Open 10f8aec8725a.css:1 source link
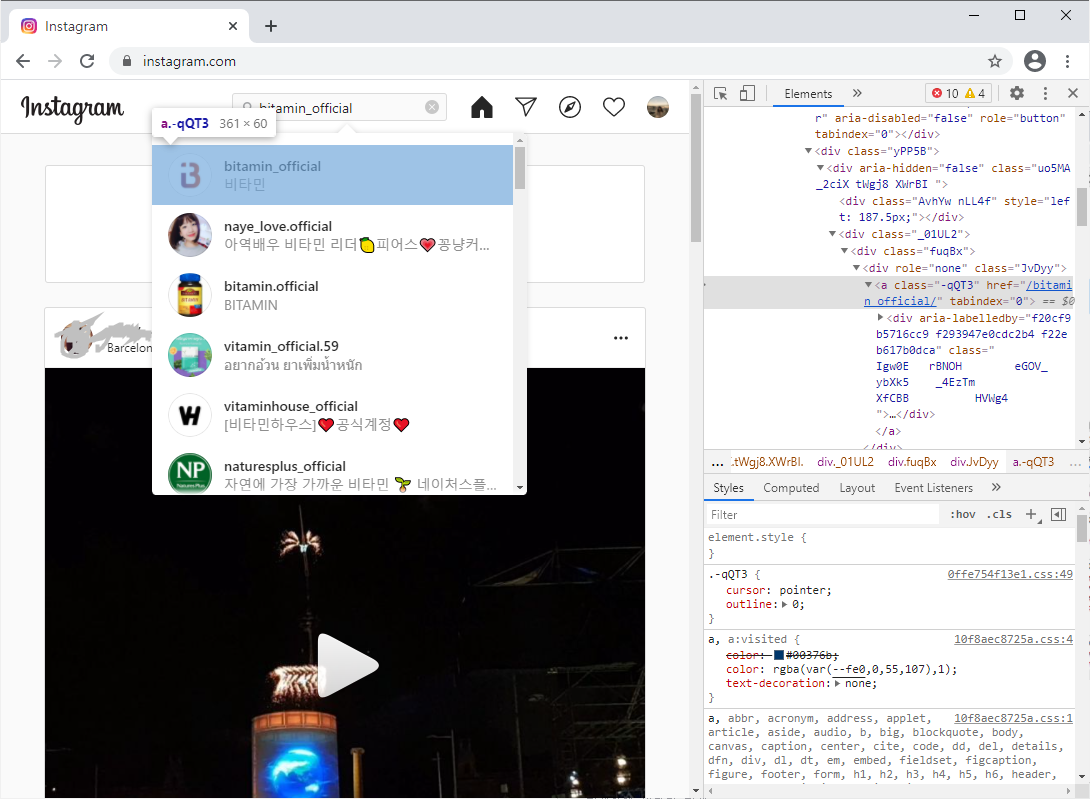The image size is (1090, 799). coord(1013,718)
